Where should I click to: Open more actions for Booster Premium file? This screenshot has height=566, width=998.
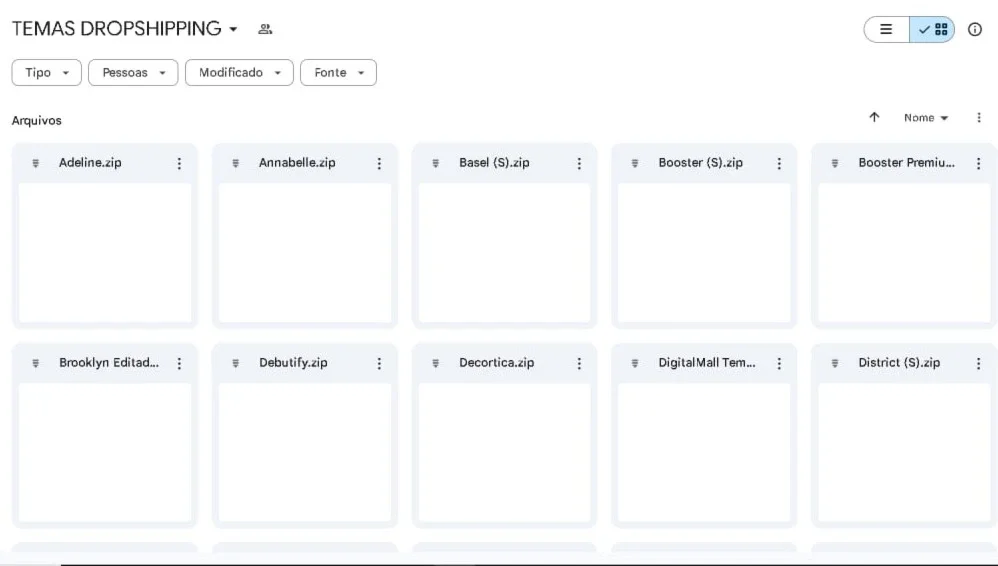click(x=978, y=164)
